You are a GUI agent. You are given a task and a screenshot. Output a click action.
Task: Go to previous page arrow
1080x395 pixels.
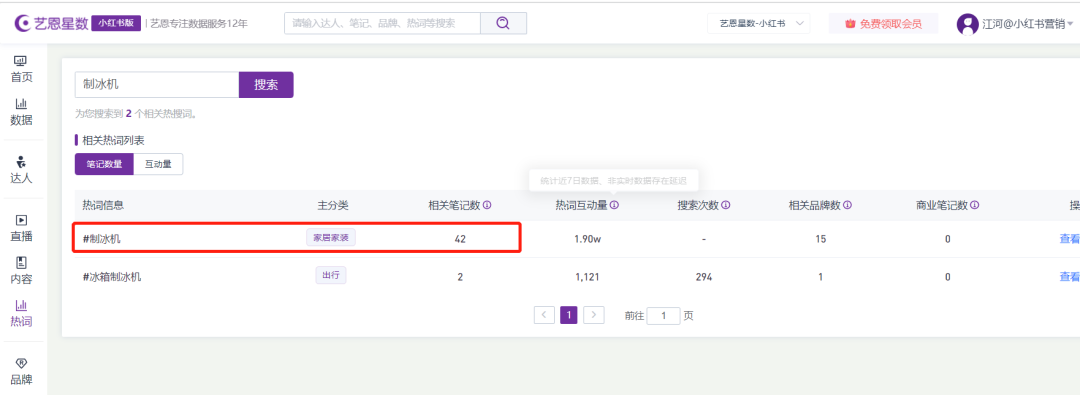click(x=544, y=315)
